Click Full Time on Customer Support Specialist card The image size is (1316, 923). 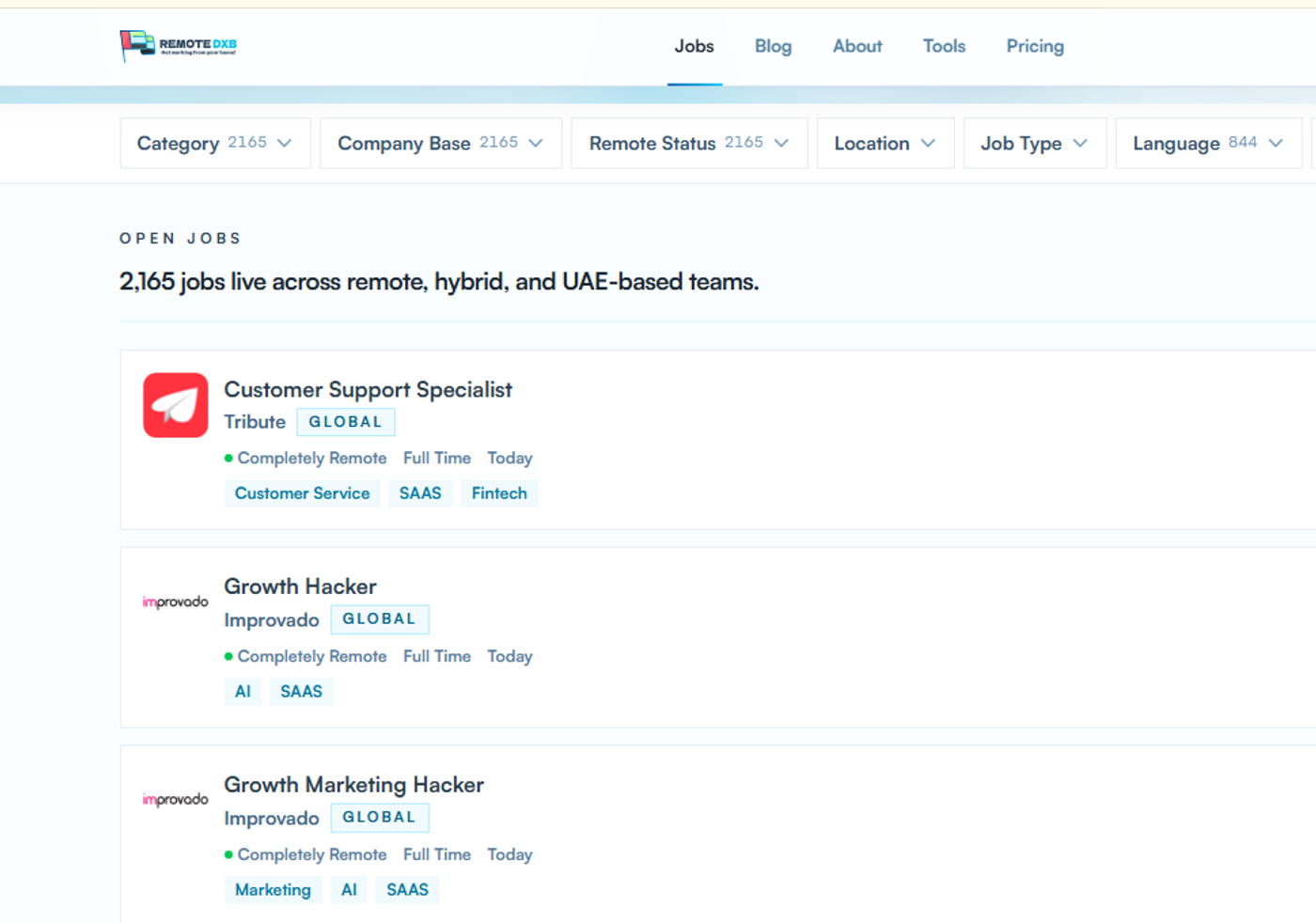coord(437,458)
